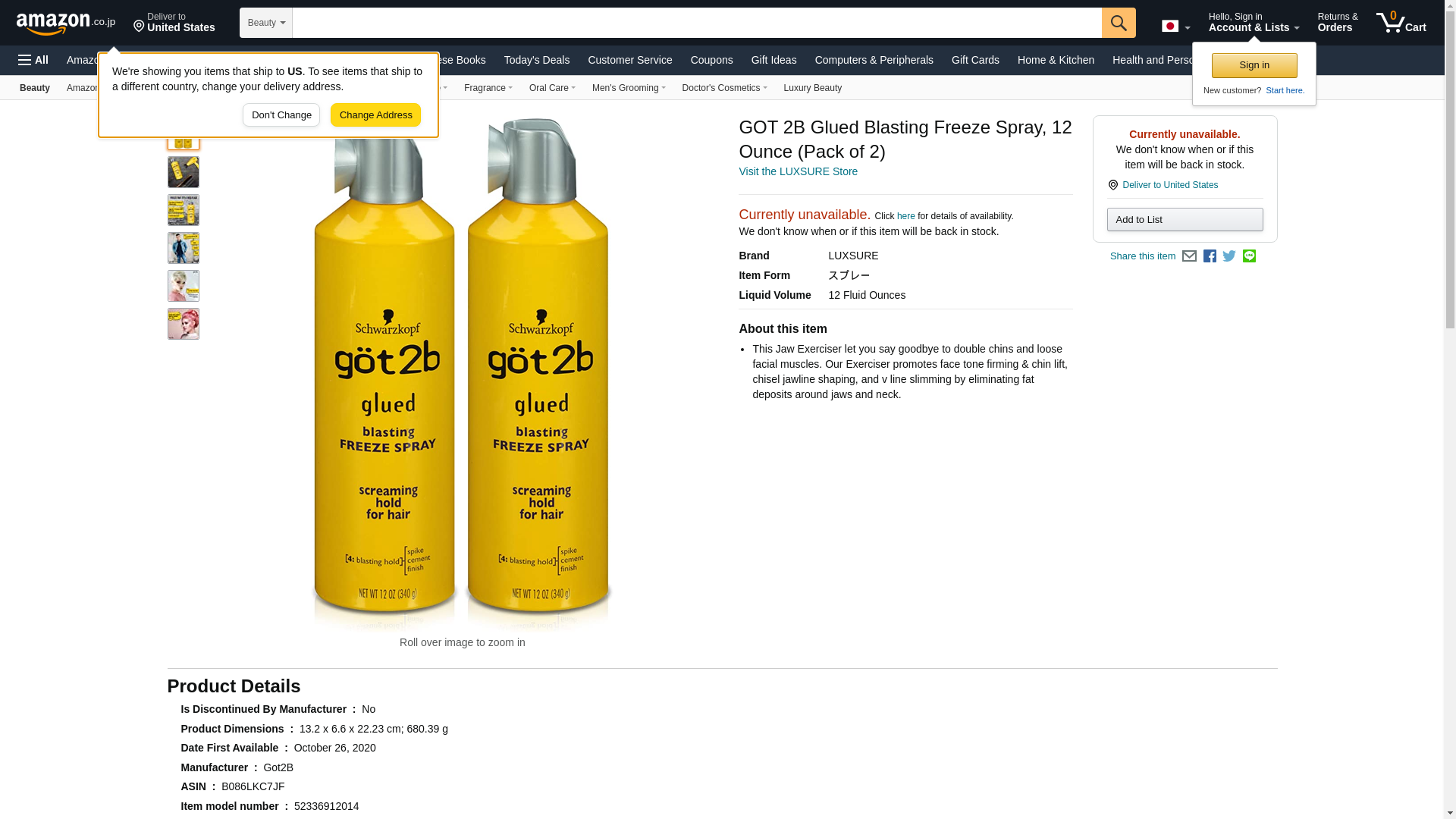Screen dimensions: 1456x819
Task: Expand the Men's Grooming submenu
Action: pyautogui.click(x=629, y=88)
